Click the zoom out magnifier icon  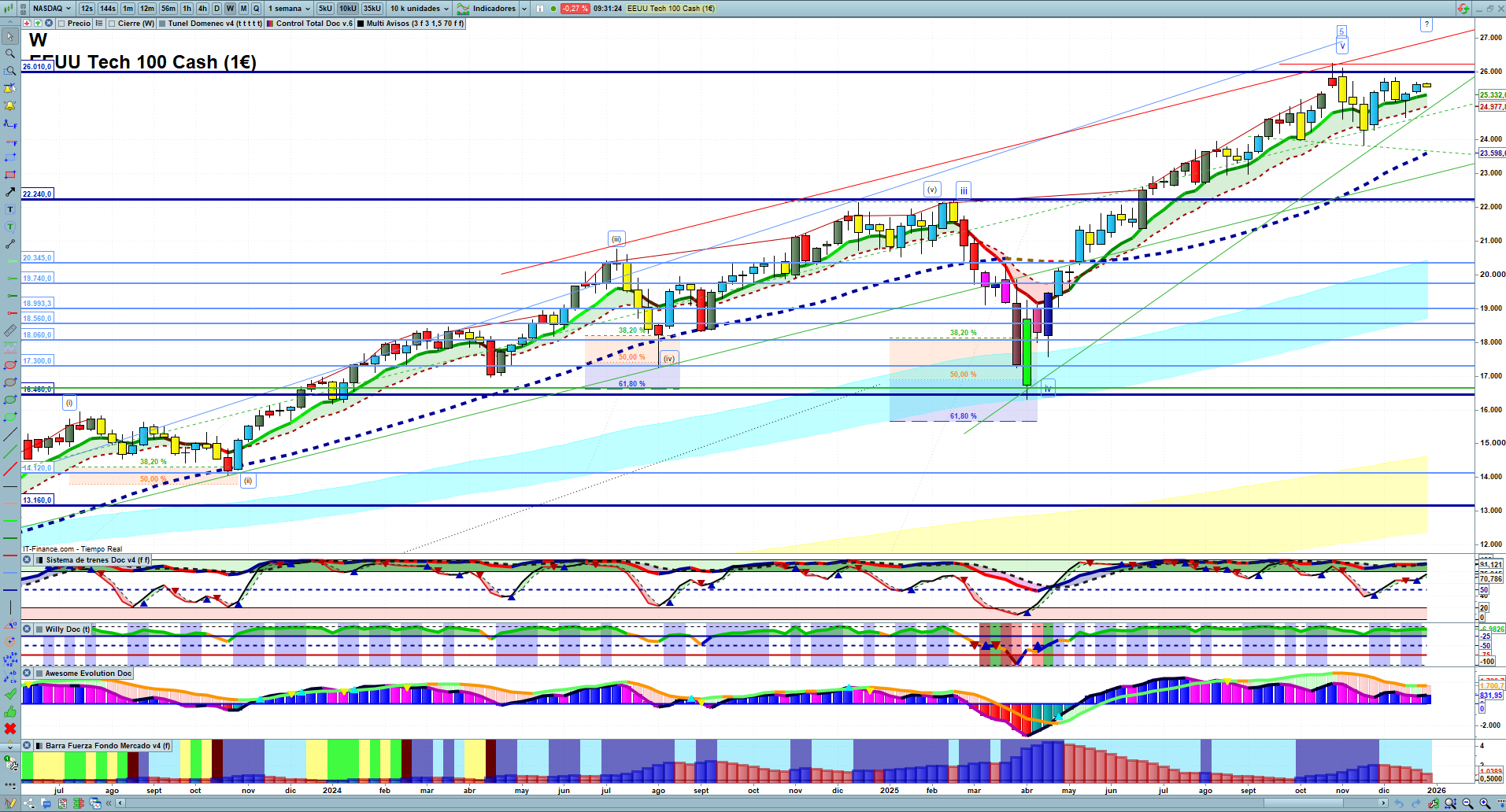(x=1467, y=803)
